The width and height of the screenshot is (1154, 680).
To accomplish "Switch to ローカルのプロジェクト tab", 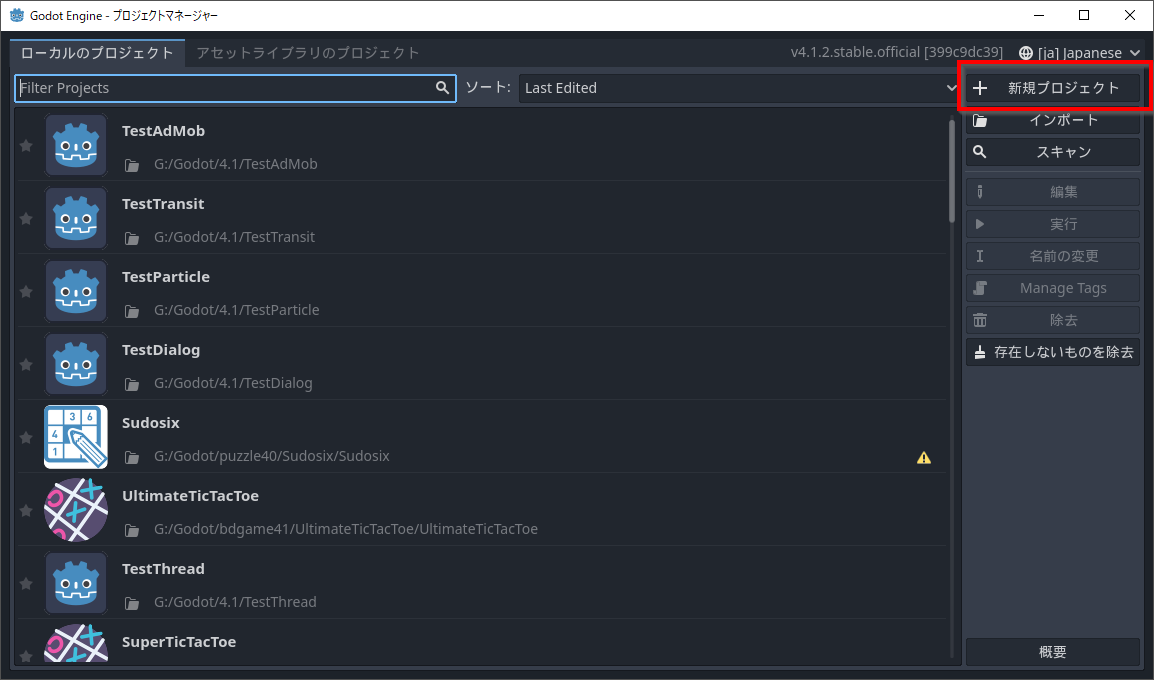I will [x=97, y=53].
